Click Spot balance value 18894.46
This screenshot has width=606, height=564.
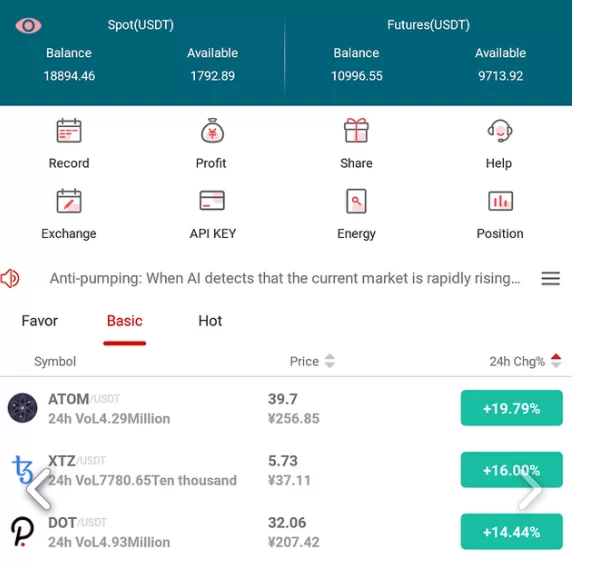[69, 76]
